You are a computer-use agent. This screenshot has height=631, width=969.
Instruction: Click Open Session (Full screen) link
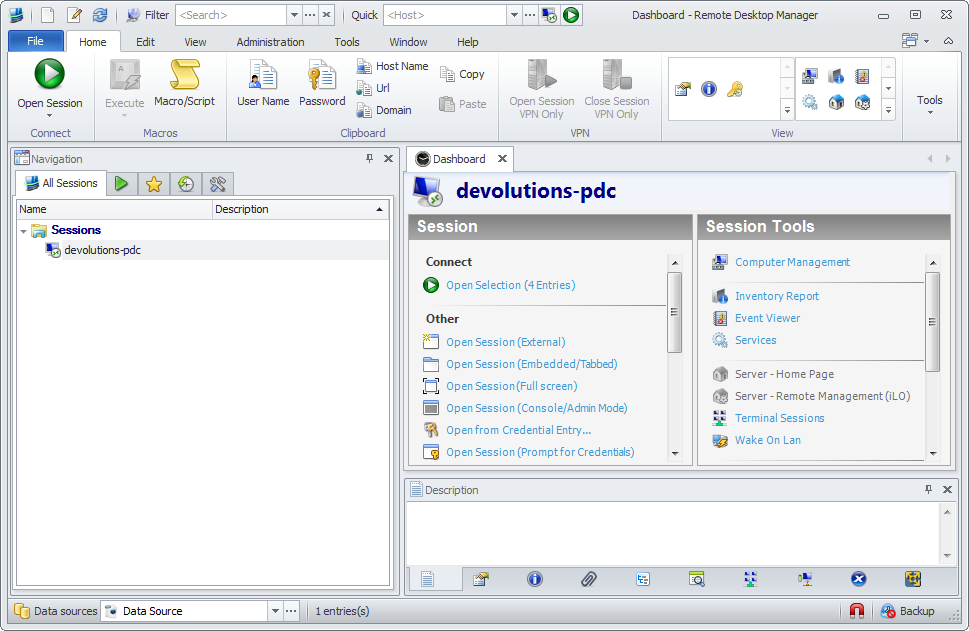(512, 386)
